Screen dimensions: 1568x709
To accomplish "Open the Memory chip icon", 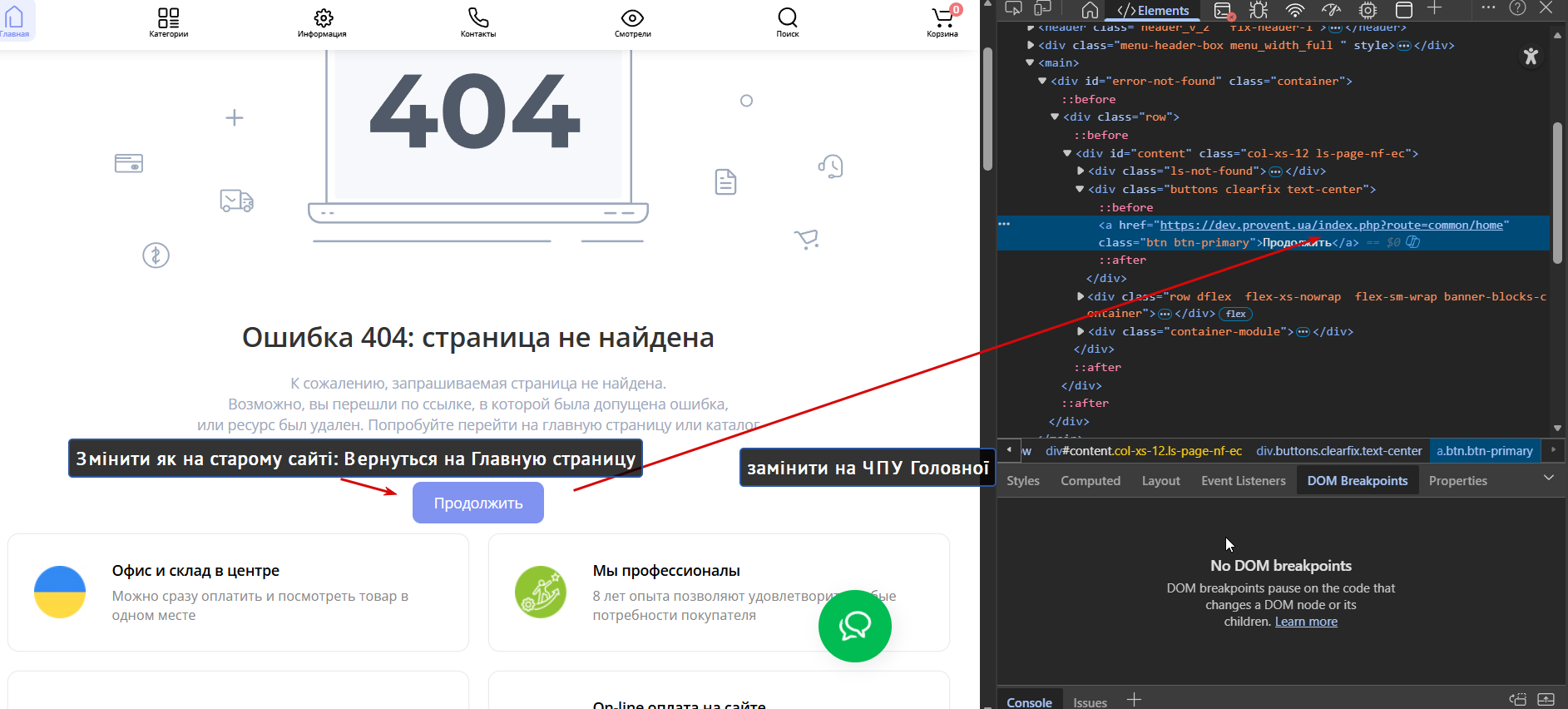I will click(x=1368, y=10).
